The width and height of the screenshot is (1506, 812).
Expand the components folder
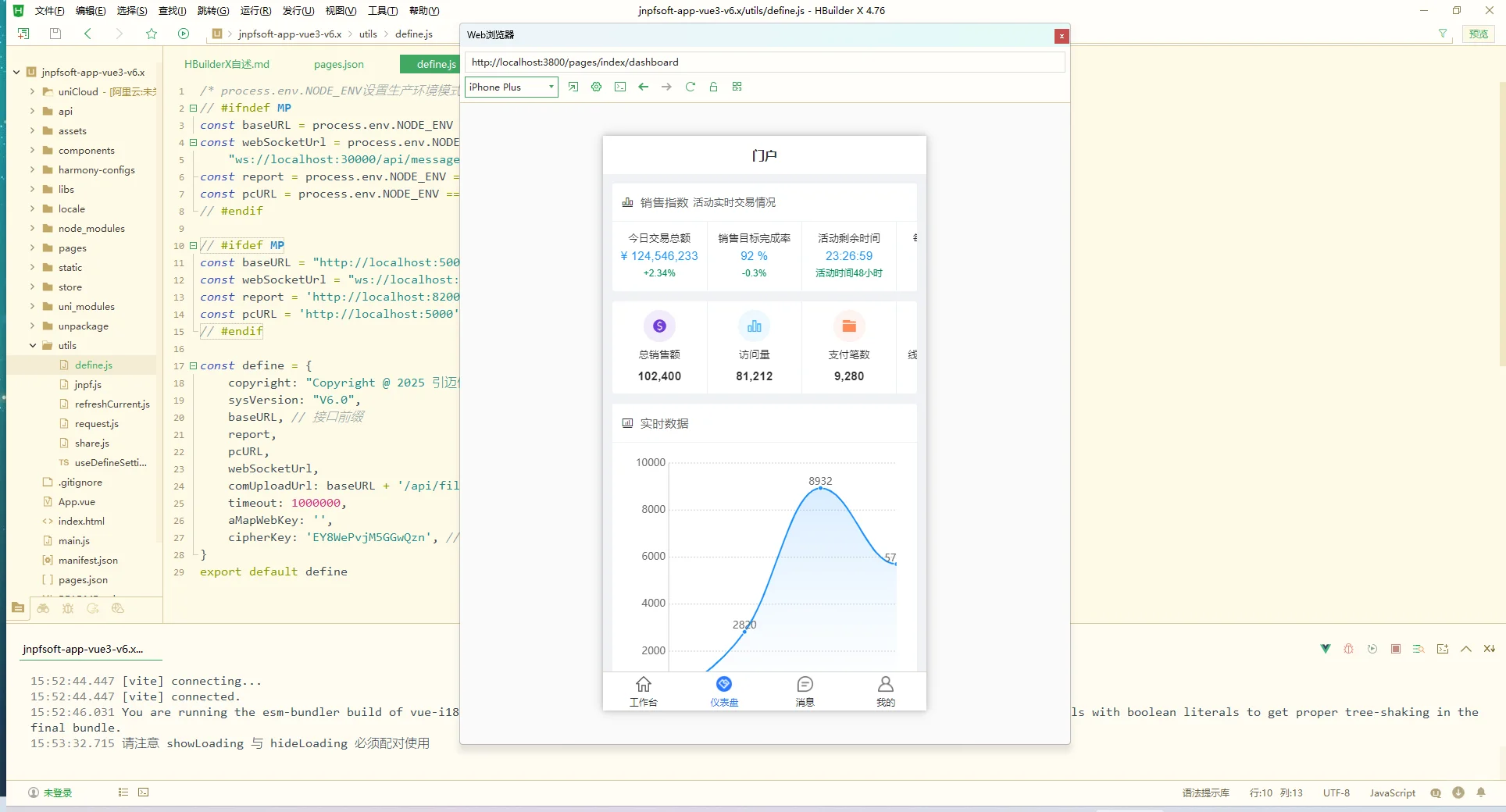[x=32, y=150]
